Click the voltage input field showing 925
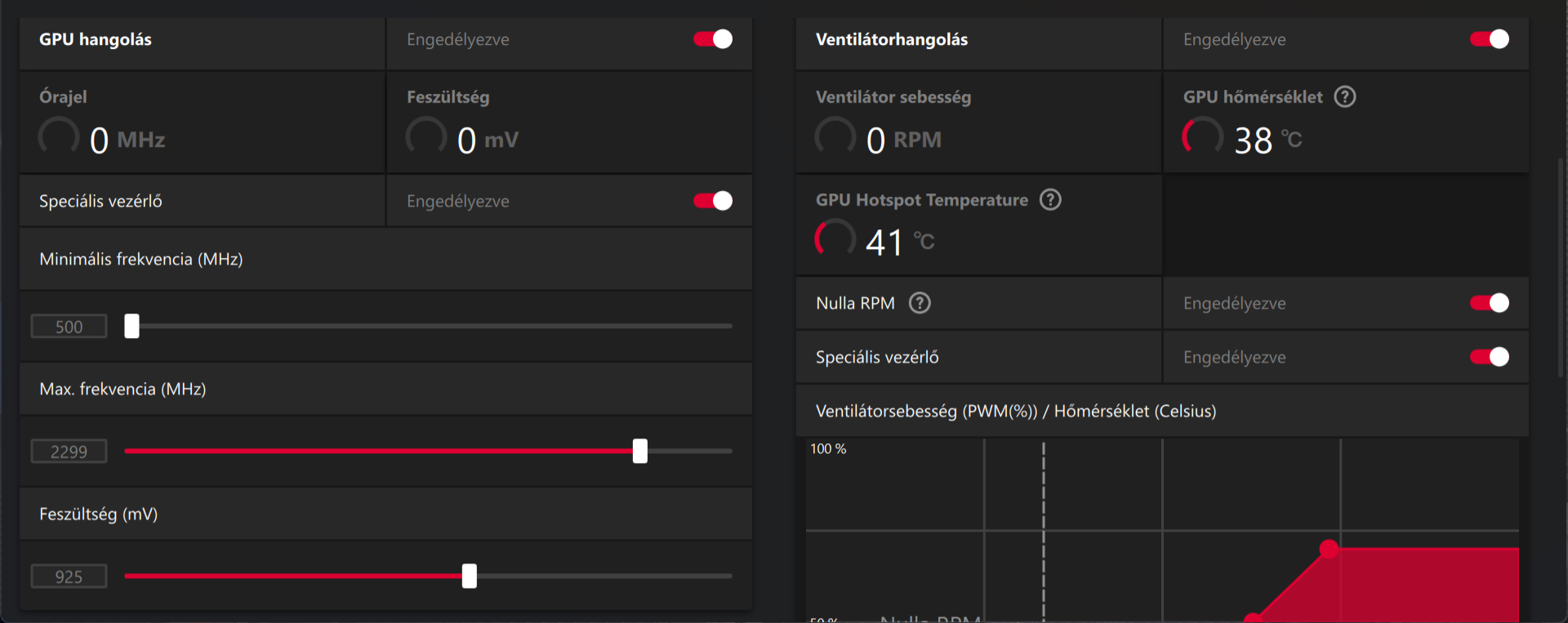 (69, 576)
